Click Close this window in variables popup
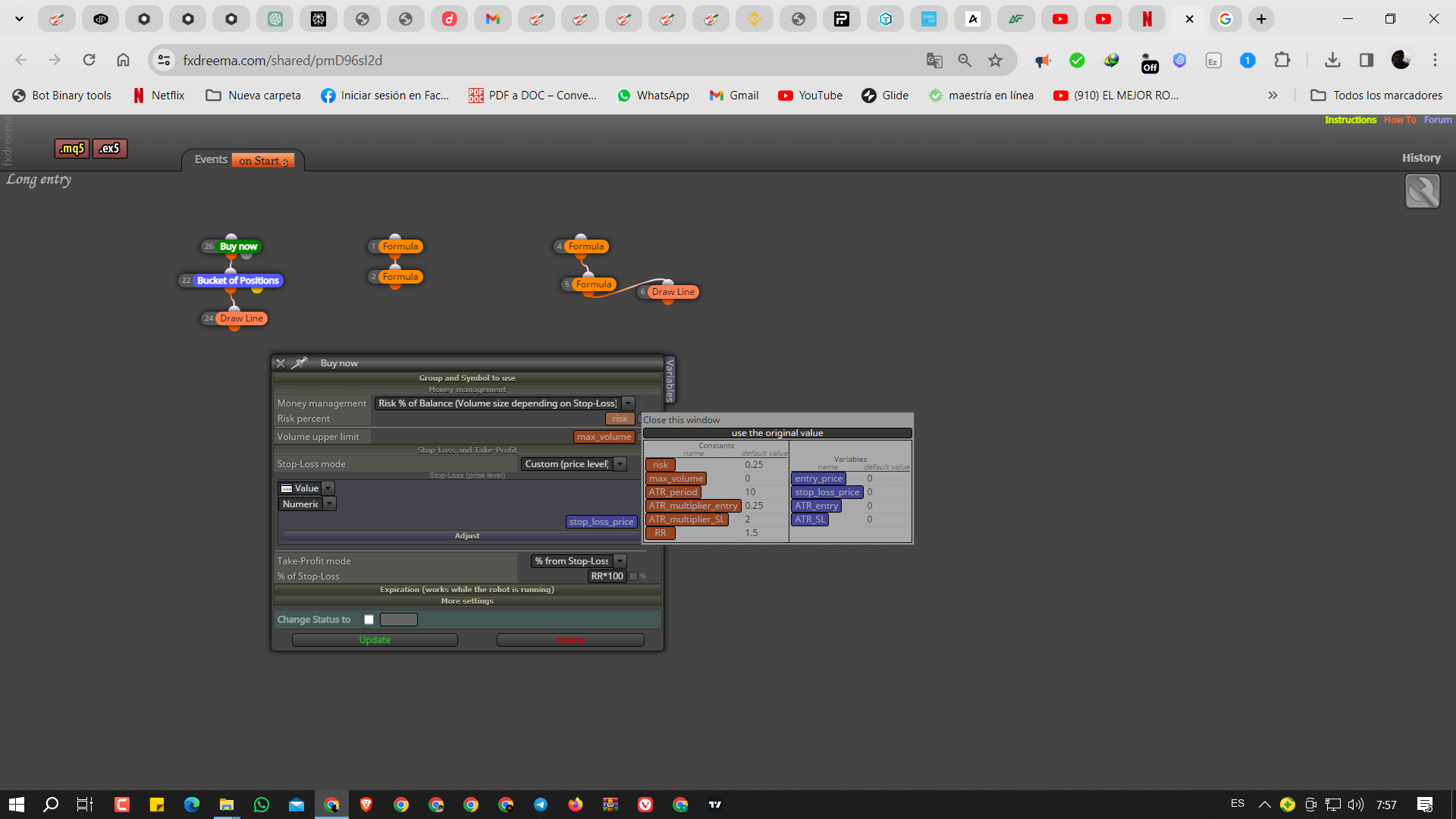 tap(681, 420)
